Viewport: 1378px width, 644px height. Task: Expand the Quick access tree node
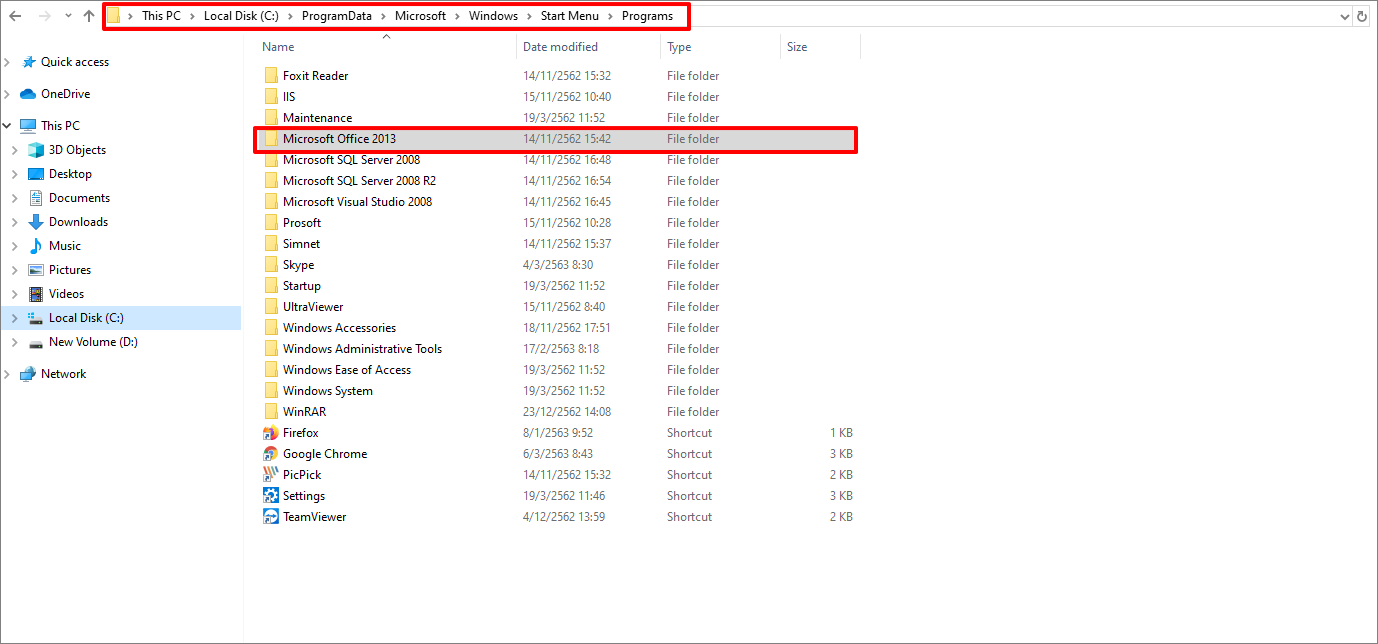8,62
